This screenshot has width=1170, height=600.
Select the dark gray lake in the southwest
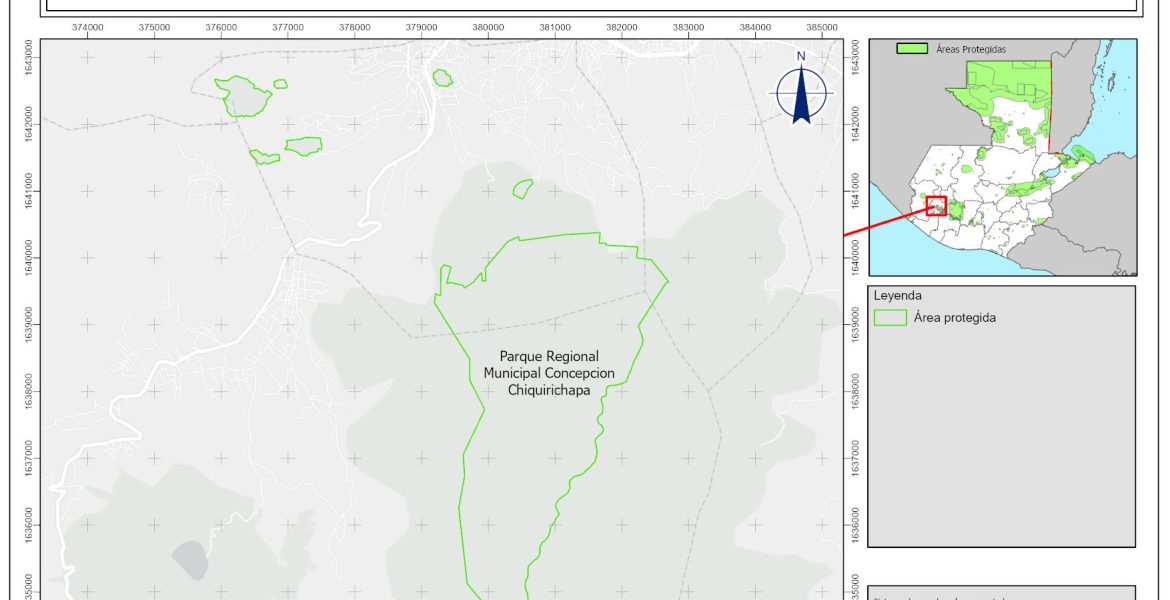pos(189,561)
